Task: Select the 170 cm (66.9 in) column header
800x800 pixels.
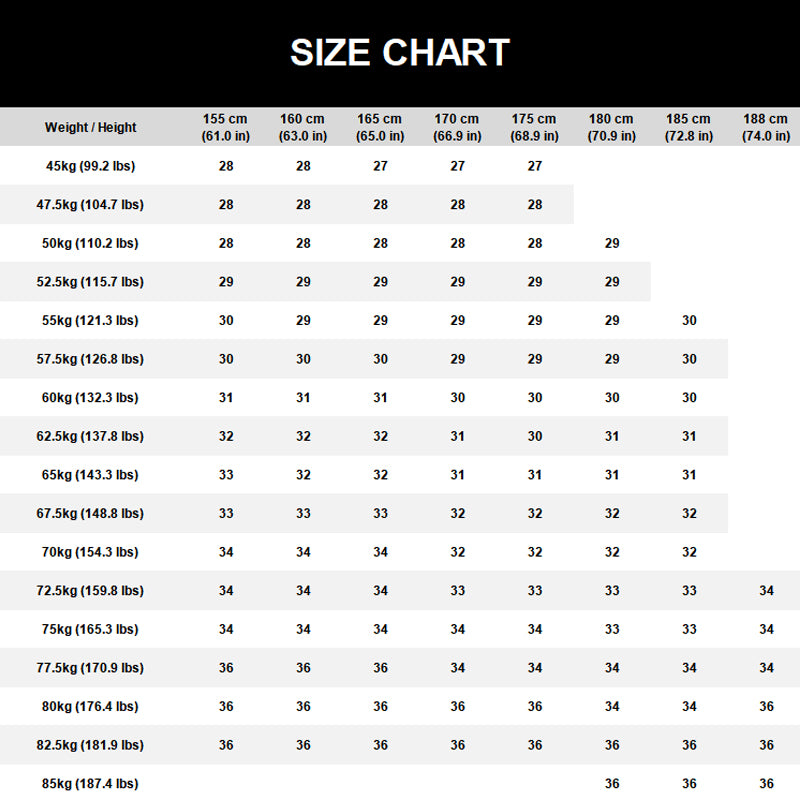Action: point(457,127)
